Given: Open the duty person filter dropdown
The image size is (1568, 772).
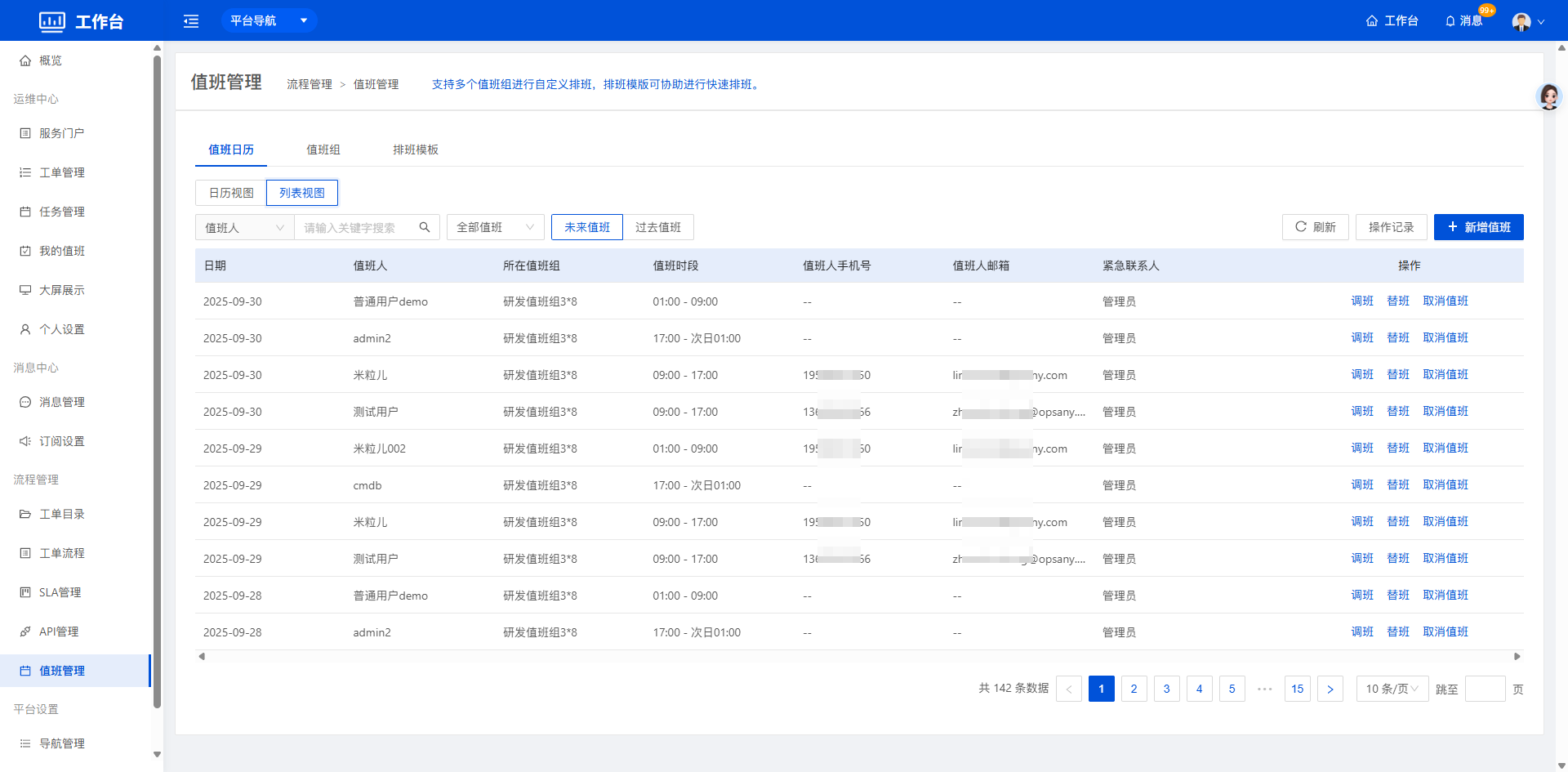Looking at the screenshot, I should click(x=244, y=227).
